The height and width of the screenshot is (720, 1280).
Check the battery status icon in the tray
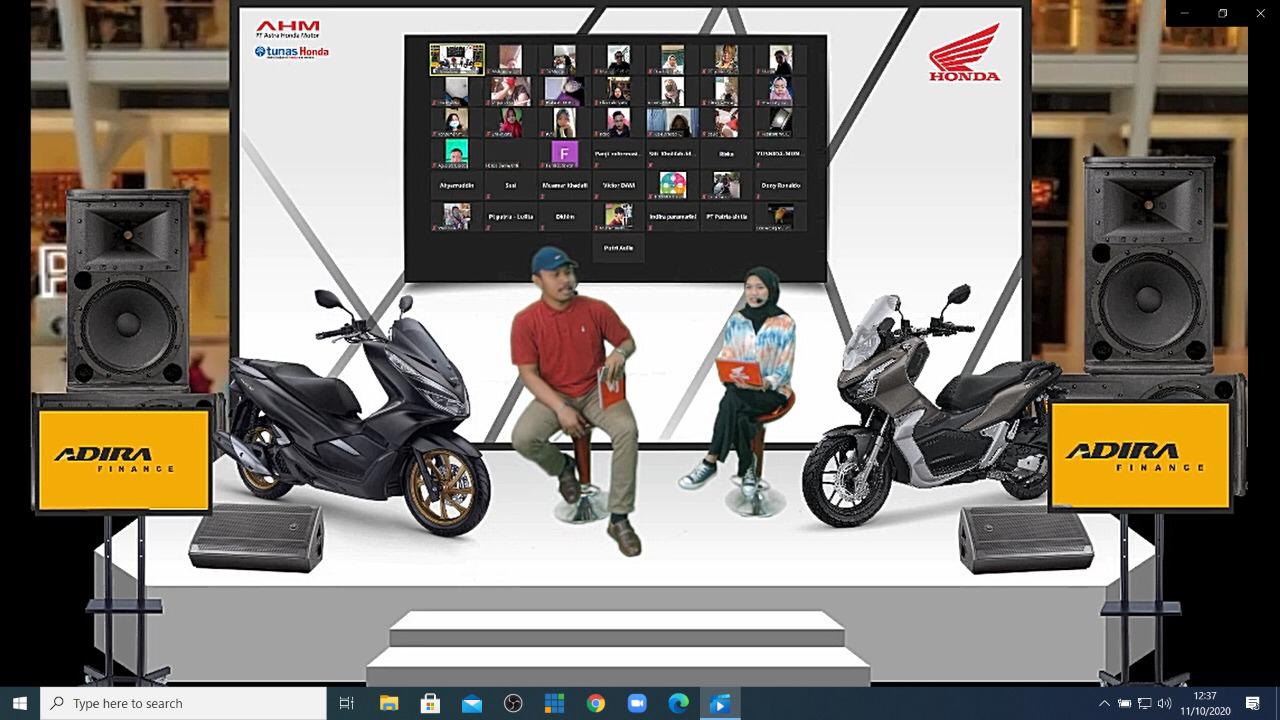(1125, 703)
